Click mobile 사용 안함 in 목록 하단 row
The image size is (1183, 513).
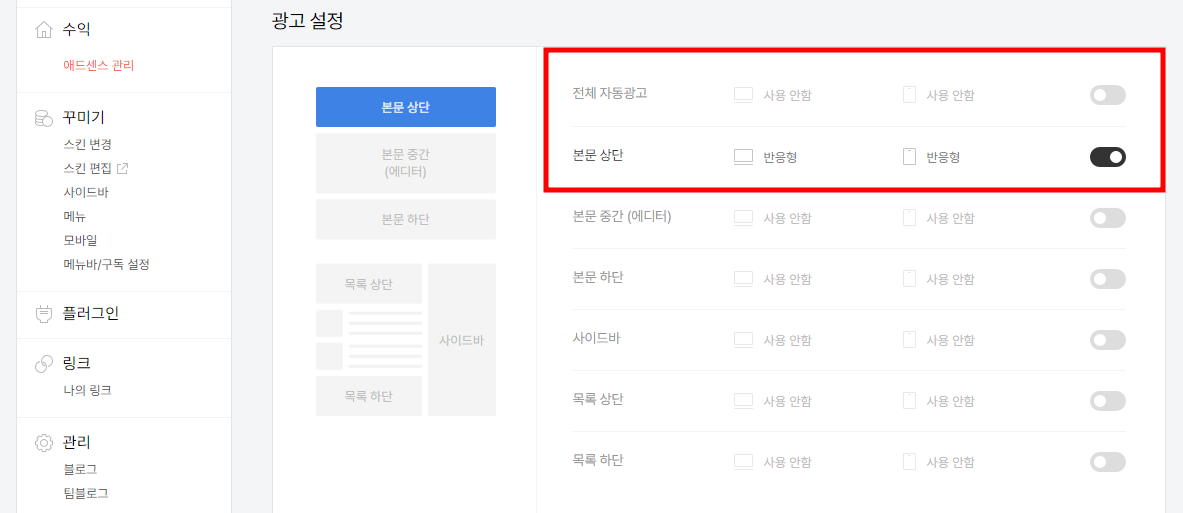pos(950,463)
